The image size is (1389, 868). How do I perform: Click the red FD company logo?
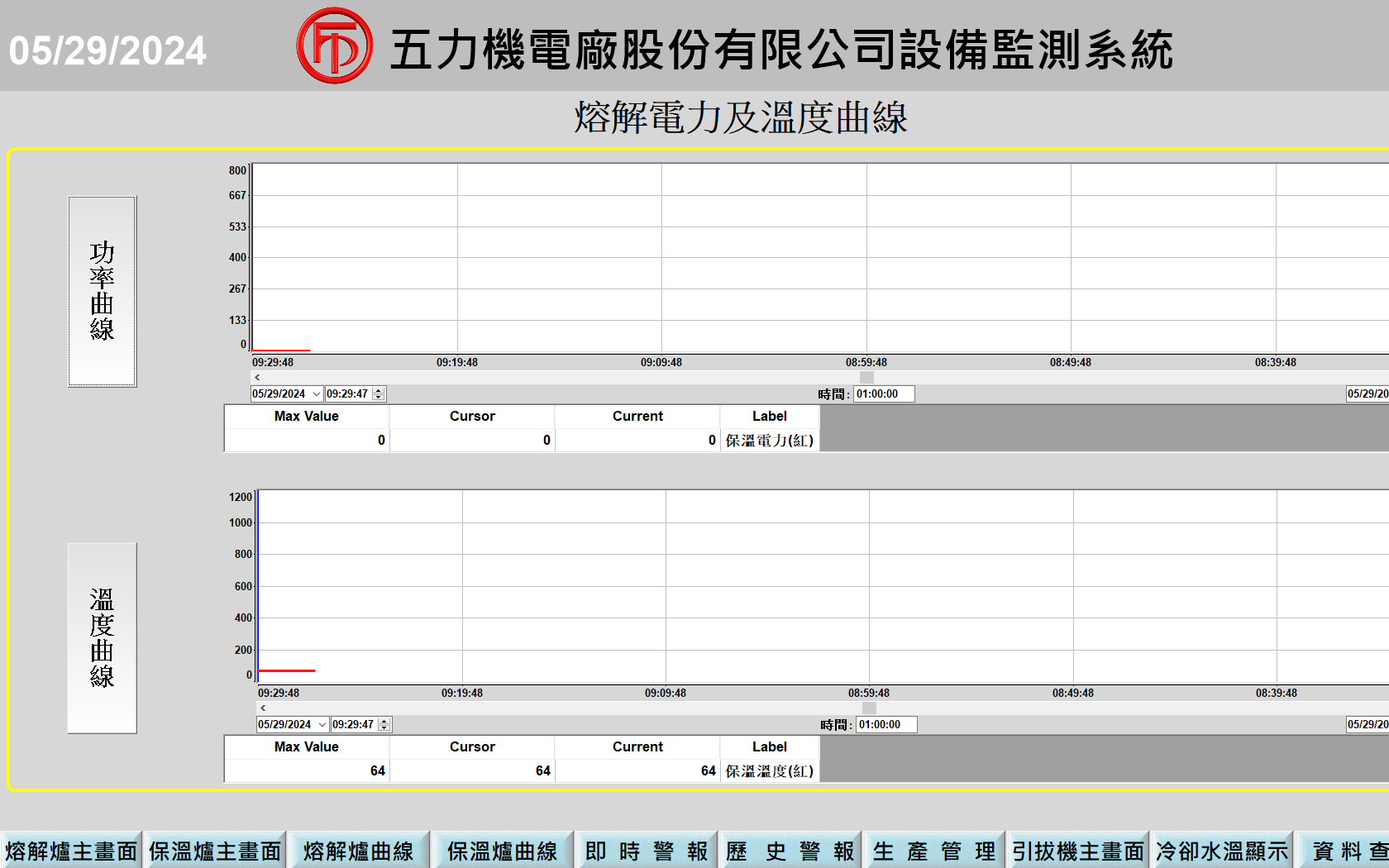tap(334, 46)
